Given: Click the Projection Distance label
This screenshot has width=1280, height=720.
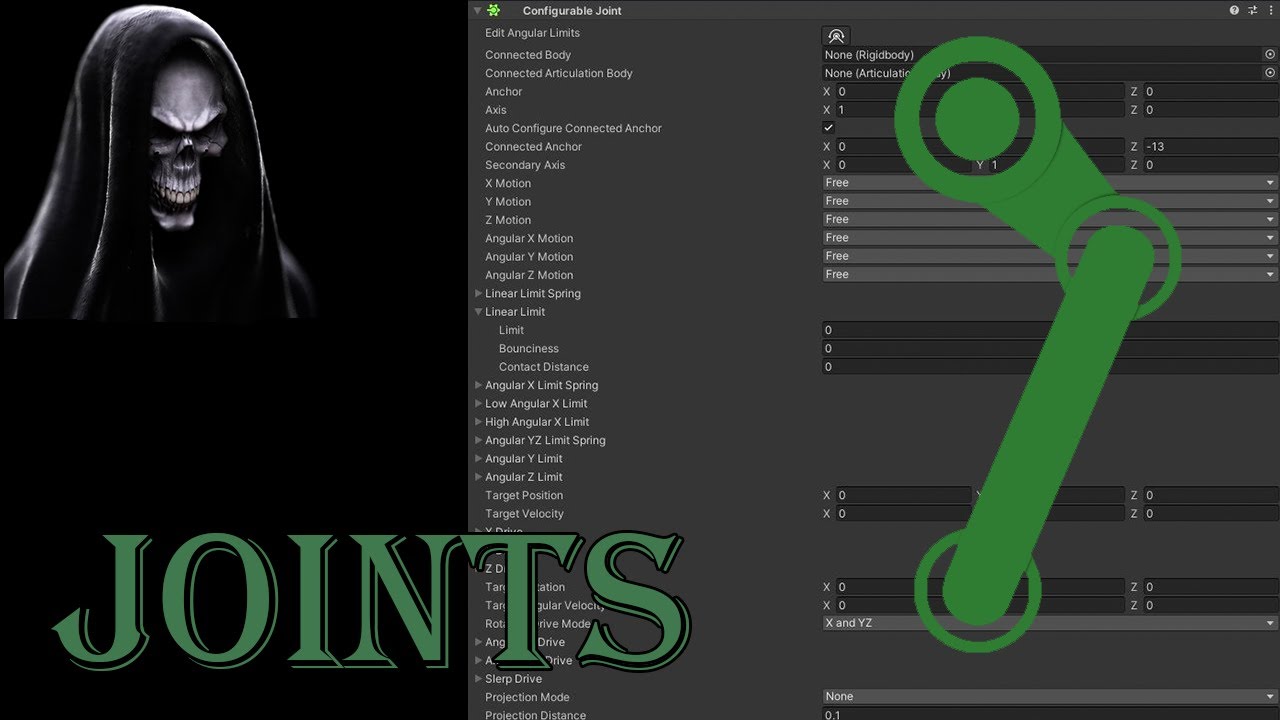Looking at the screenshot, I should pyautogui.click(x=535, y=715).
